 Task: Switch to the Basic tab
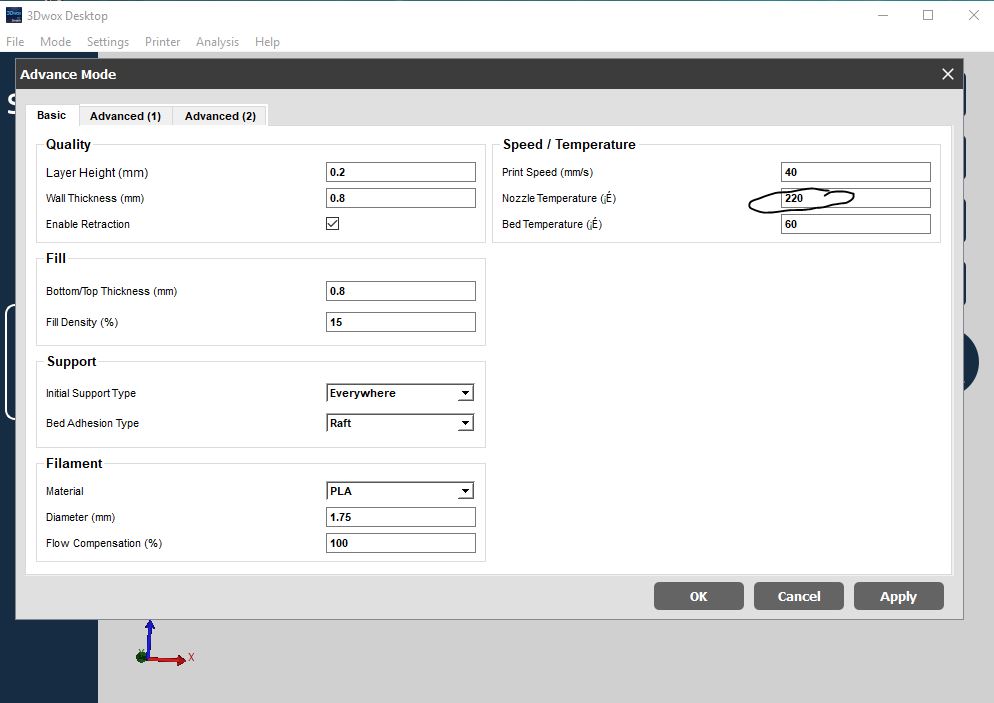(x=51, y=115)
